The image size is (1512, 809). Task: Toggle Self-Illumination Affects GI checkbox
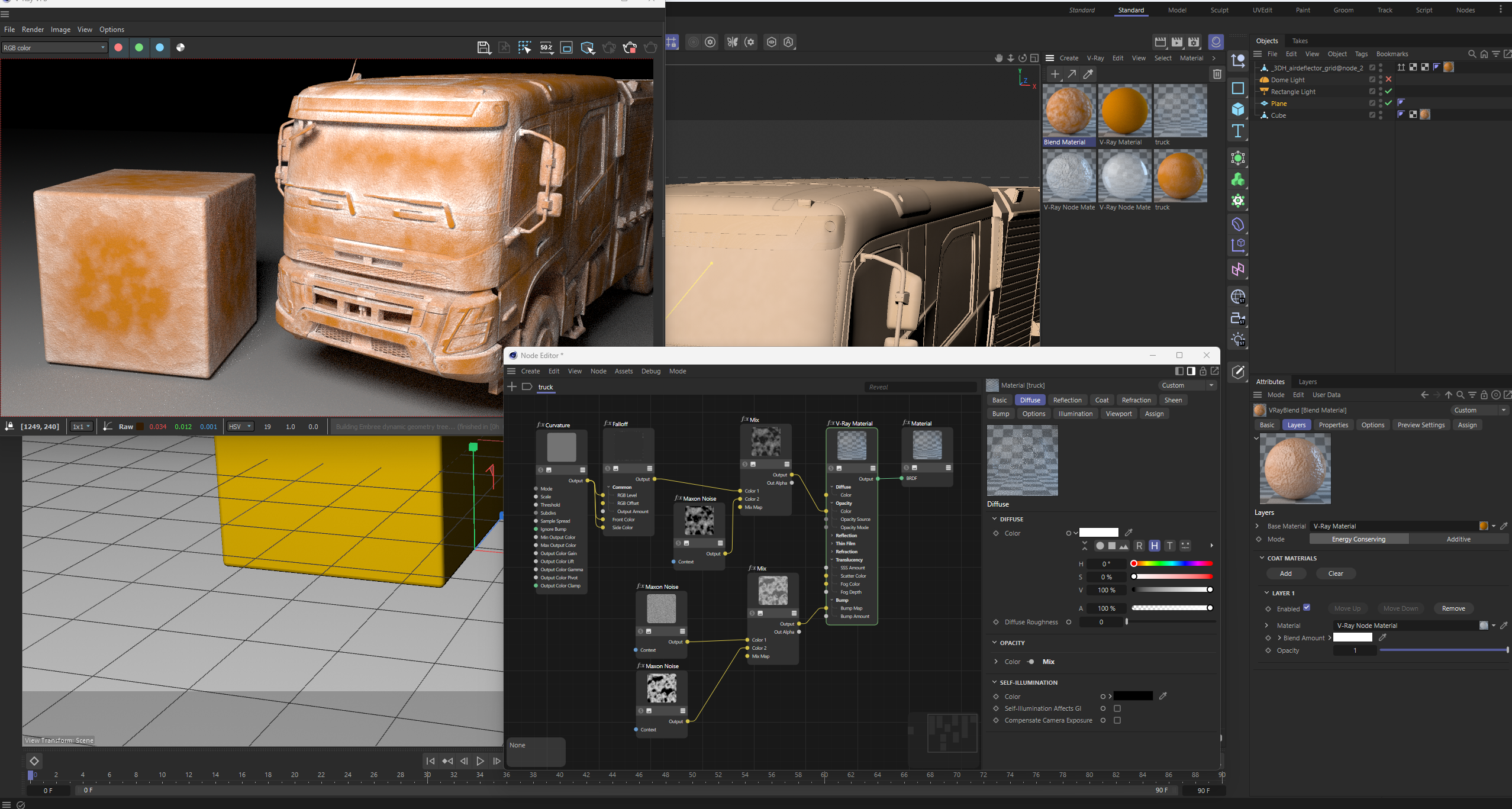pos(1117,708)
